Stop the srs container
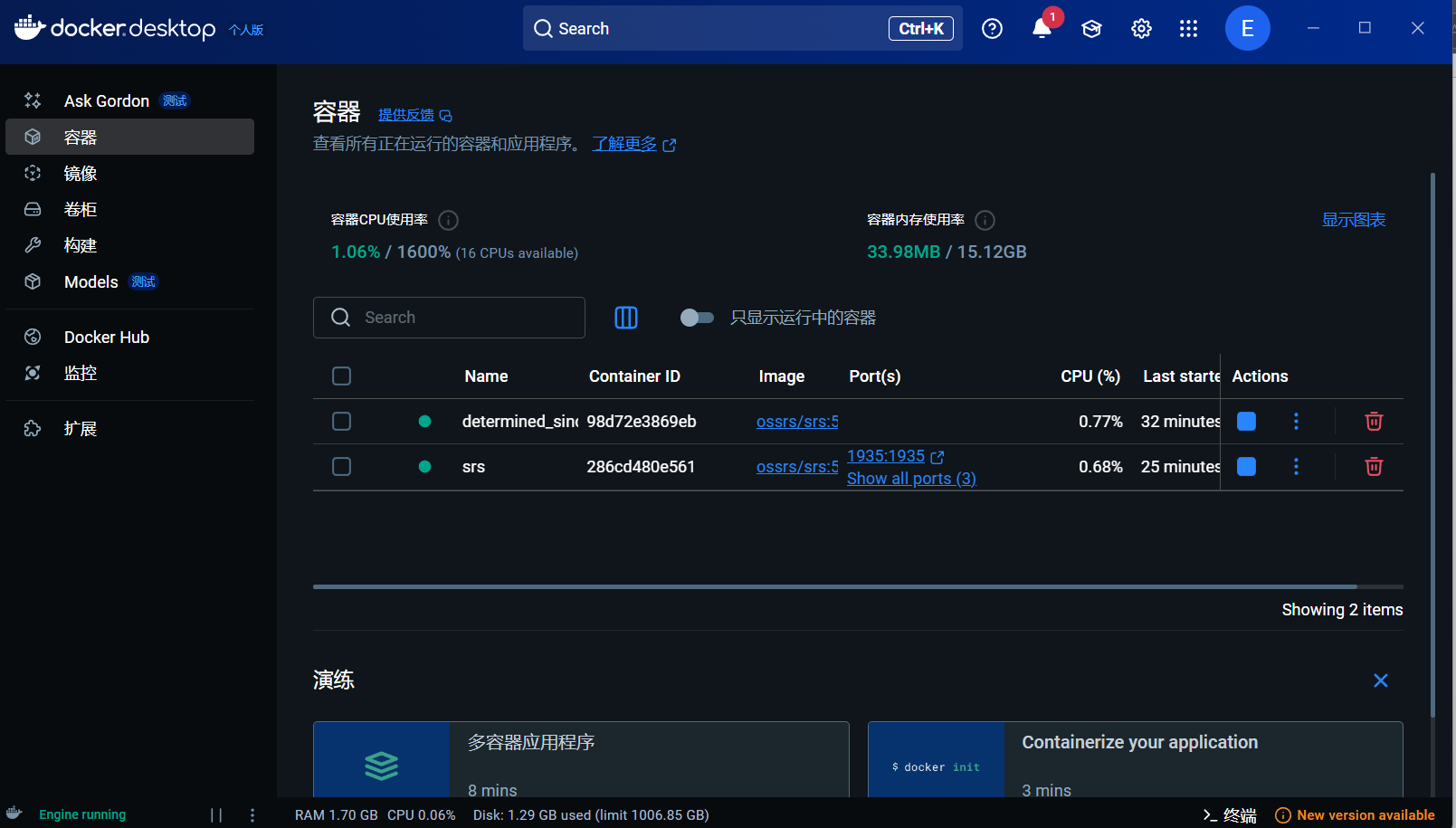The width and height of the screenshot is (1456, 828). click(x=1246, y=466)
